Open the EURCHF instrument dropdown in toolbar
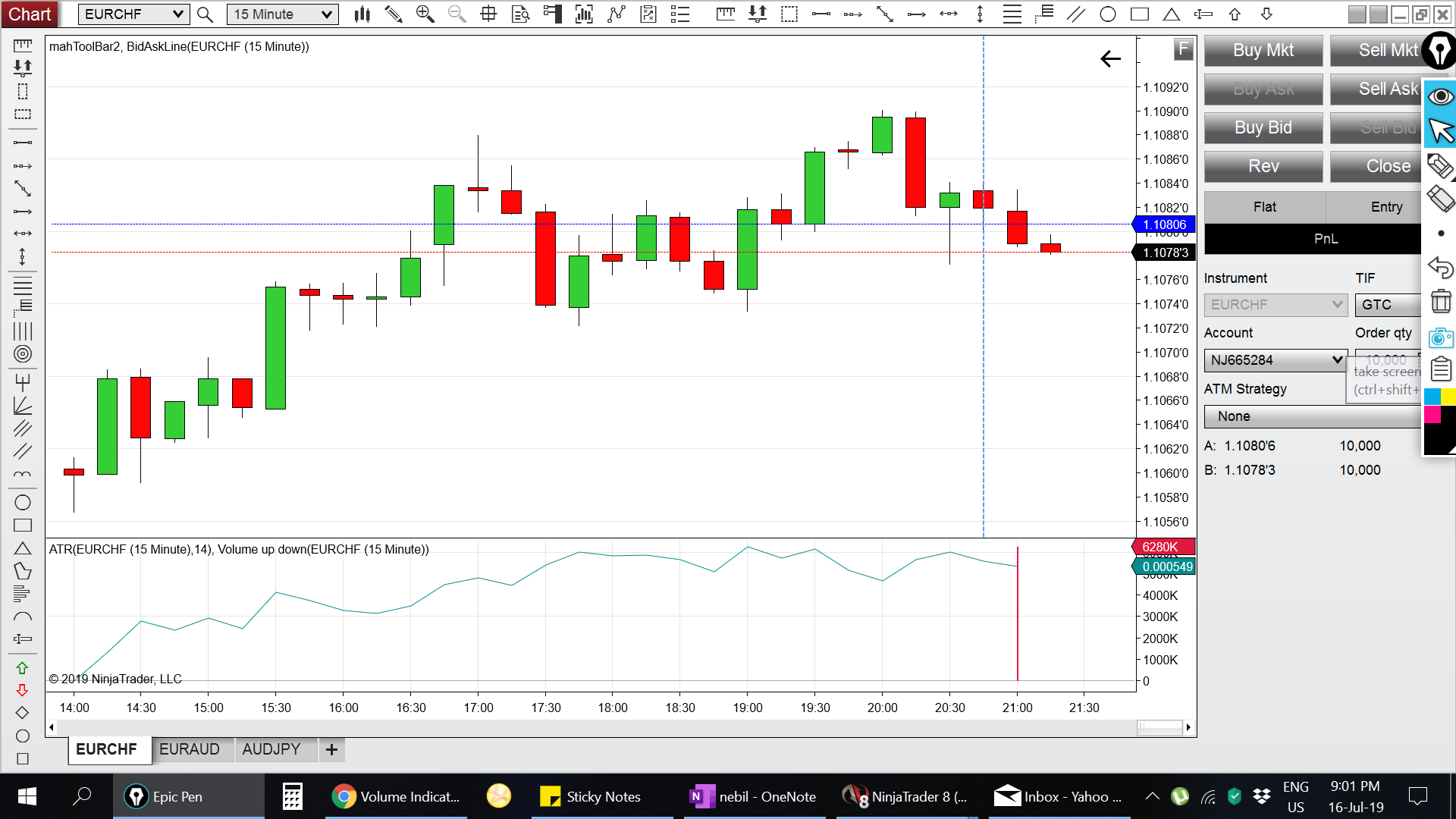The image size is (1456, 819). [x=133, y=14]
